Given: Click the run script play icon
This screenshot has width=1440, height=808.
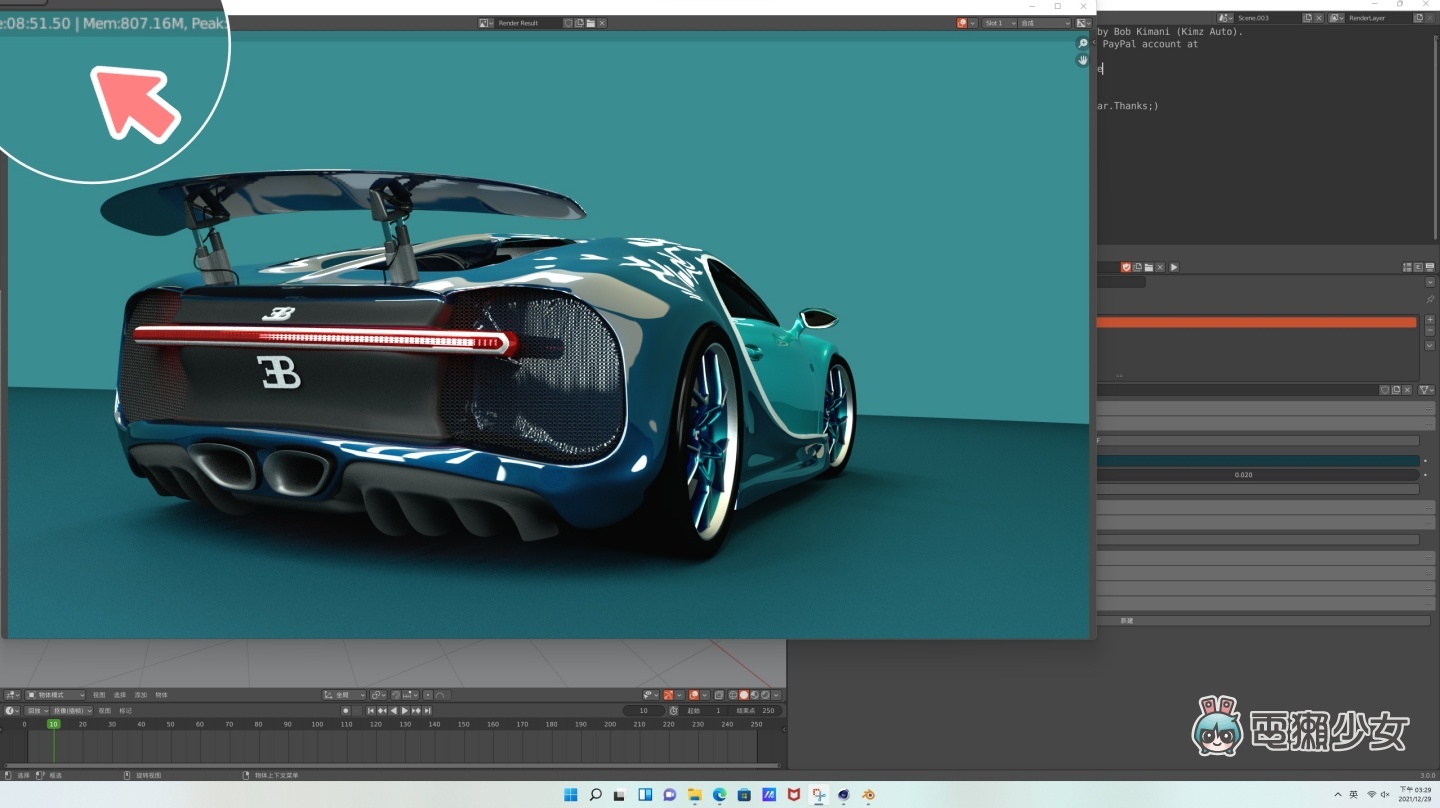Looking at the screenshot, I should click(1173, 267).
